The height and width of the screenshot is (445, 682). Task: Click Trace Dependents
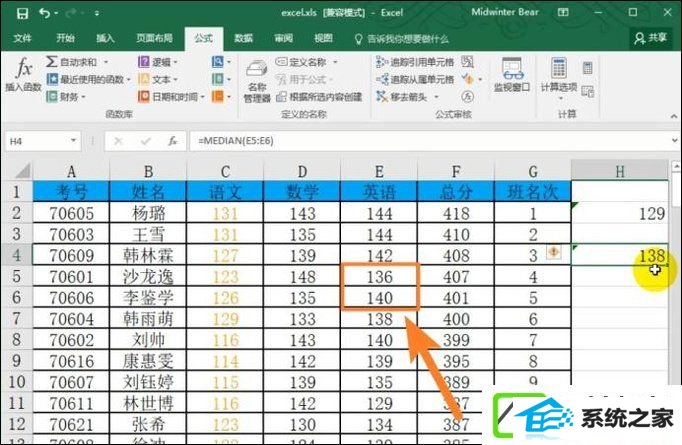point(415,79)
